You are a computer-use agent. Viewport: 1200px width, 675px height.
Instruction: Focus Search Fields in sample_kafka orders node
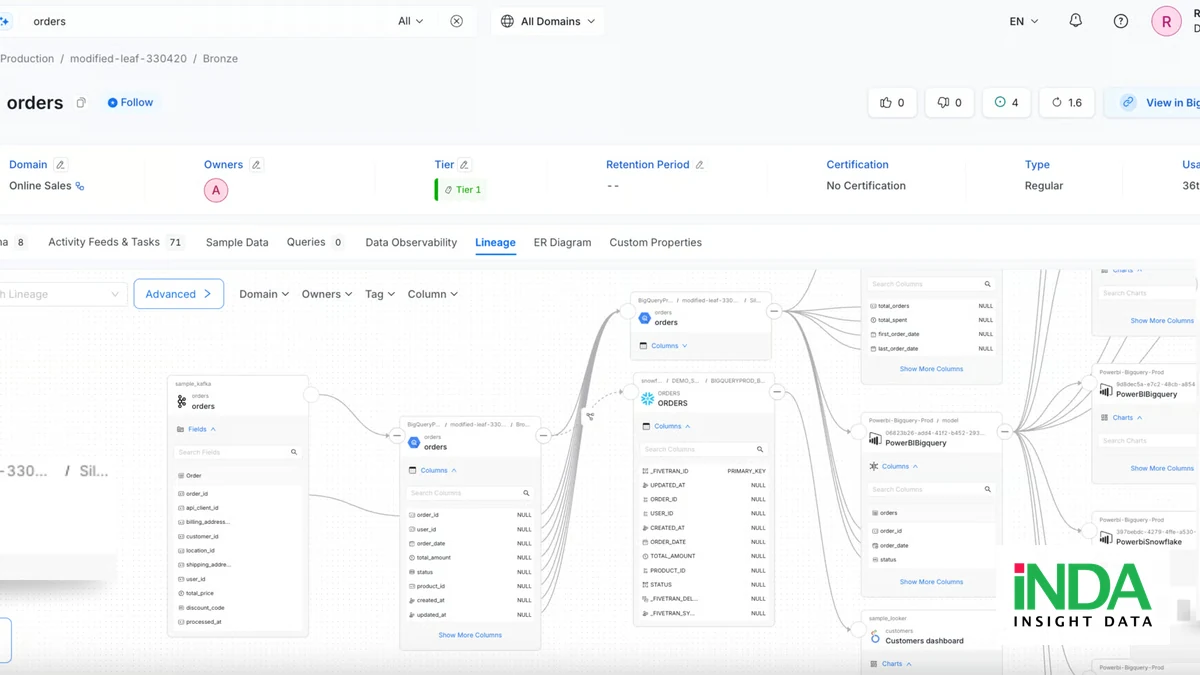236,453
